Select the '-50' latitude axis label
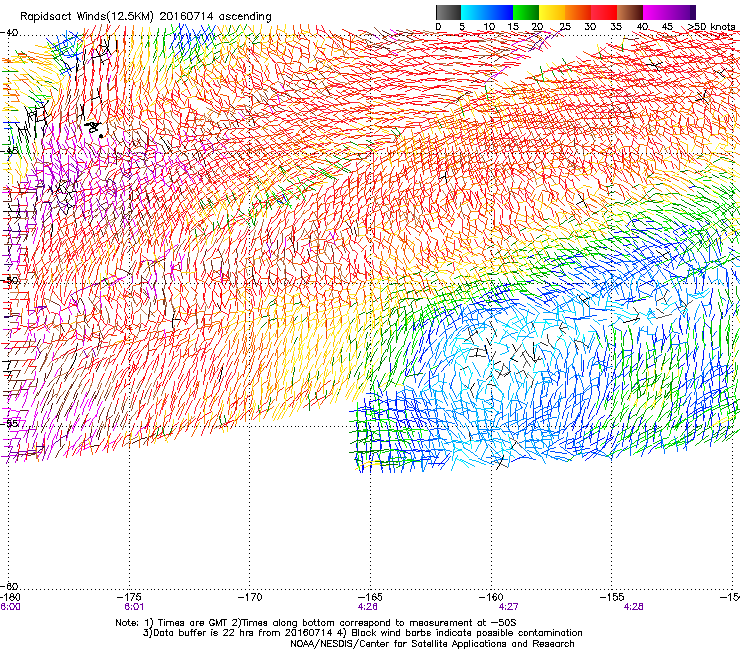 (9, 280)
